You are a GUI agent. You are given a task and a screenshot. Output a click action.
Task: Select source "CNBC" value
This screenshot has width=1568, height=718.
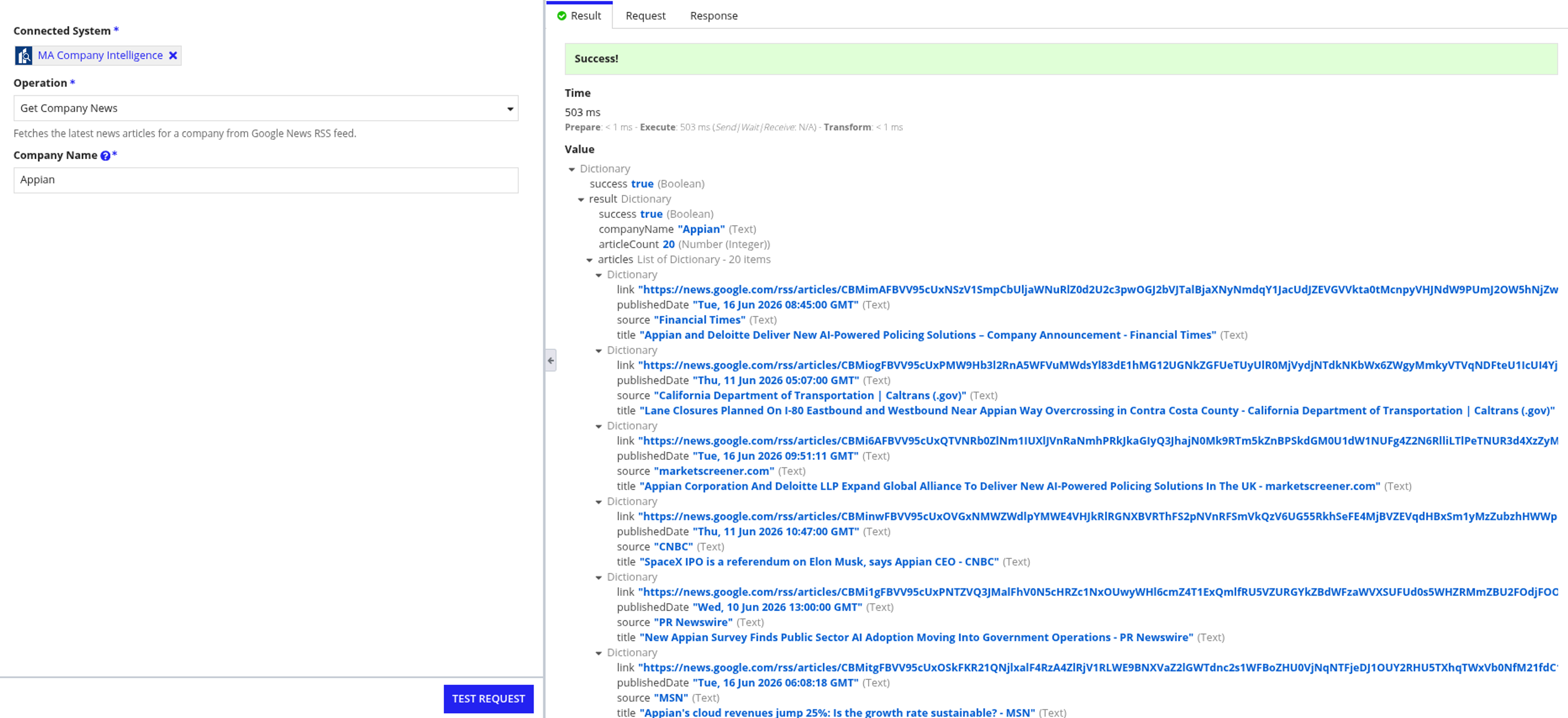tap(673, 547)
